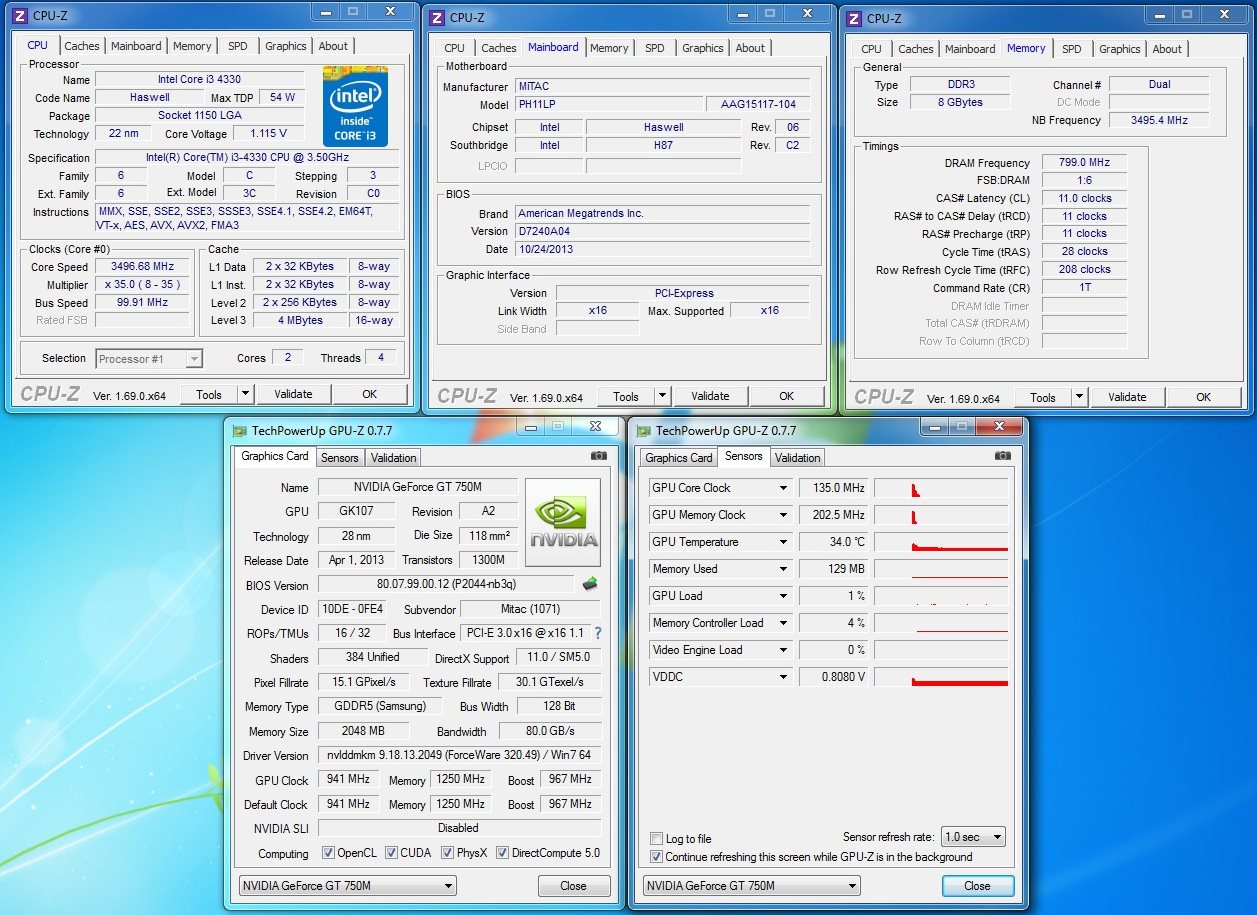Image resolution: width=1257 pixels, height=915 pixels.
Task: Switch to Caches tab in CPU-Z CPU window
Action: tap(82, 46)
